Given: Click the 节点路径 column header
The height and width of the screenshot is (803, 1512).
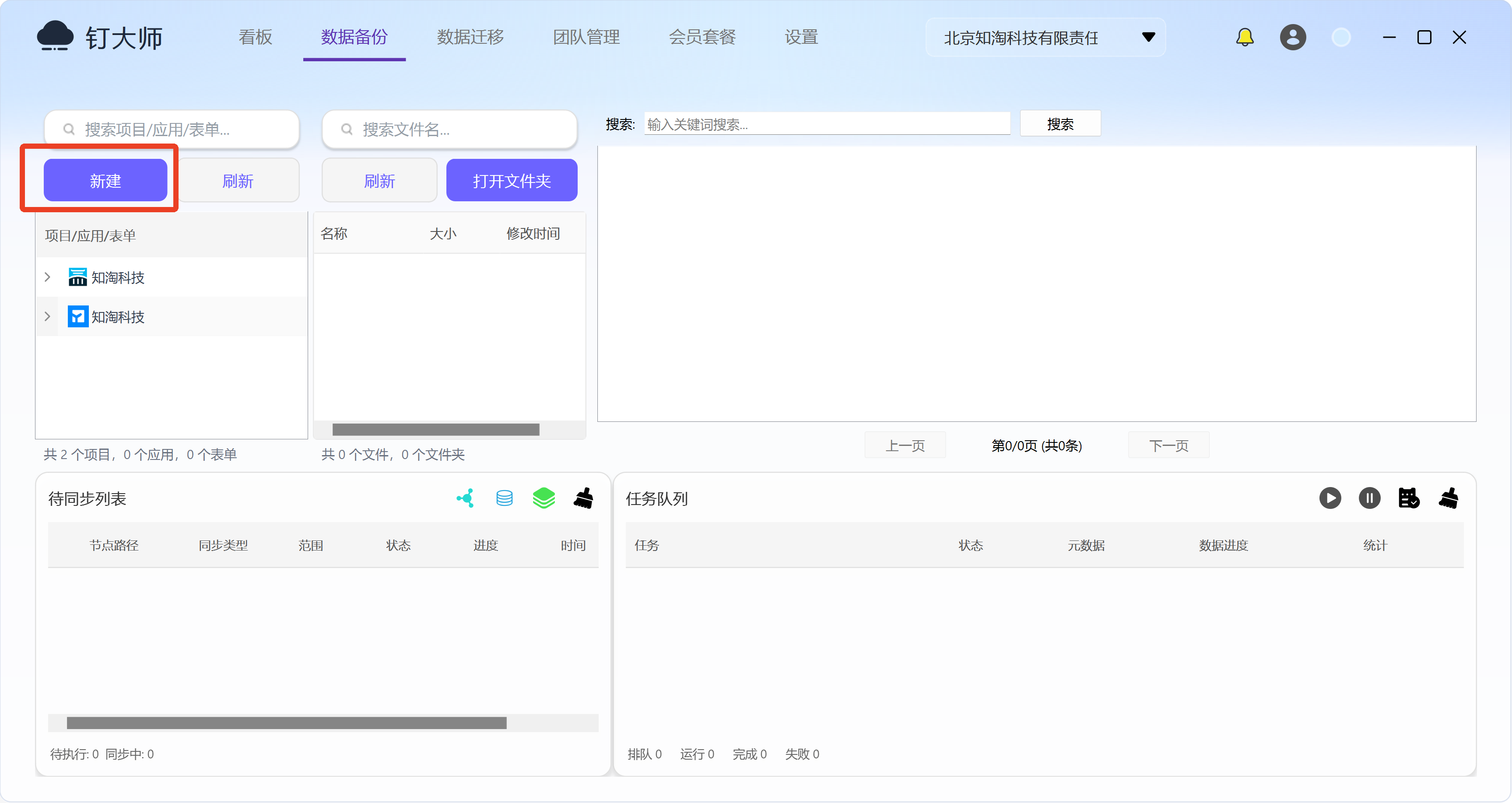Looking at the screenshot, I should coord(114,545).
